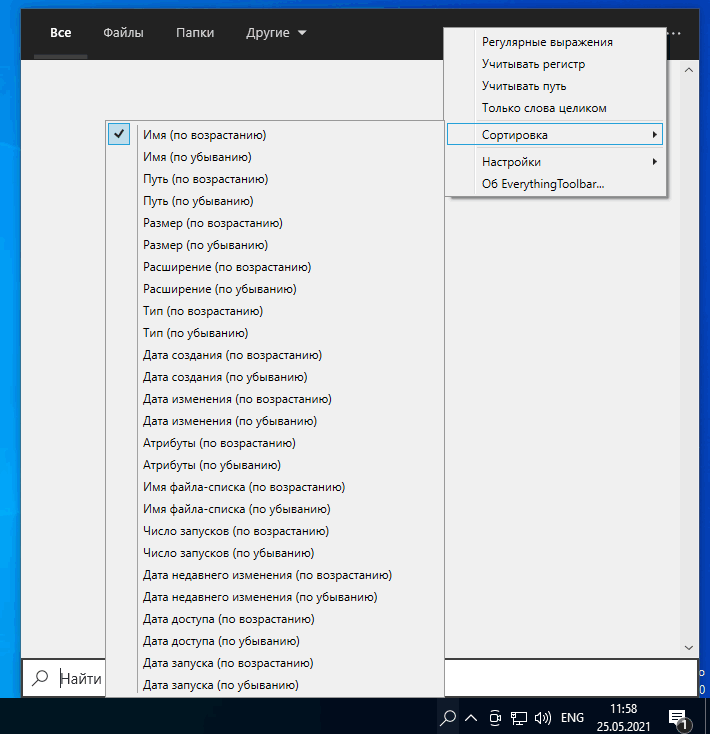The image size is (710, 734).
Task: Select Дата создания (по убыванию) sort
Action: click(275, 377)
